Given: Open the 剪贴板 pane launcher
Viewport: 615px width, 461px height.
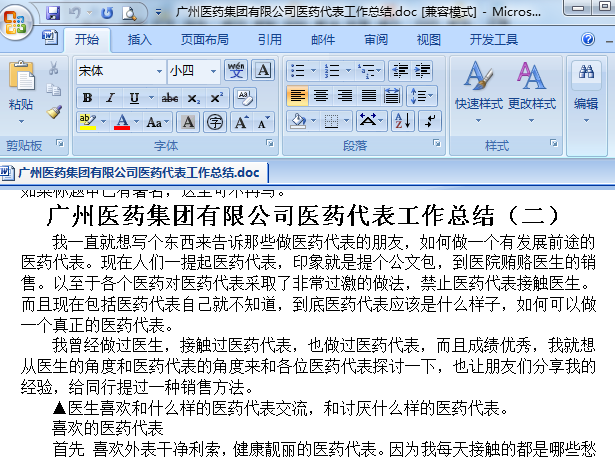Looking at the screenshot, I should click(x=60, y=143).
